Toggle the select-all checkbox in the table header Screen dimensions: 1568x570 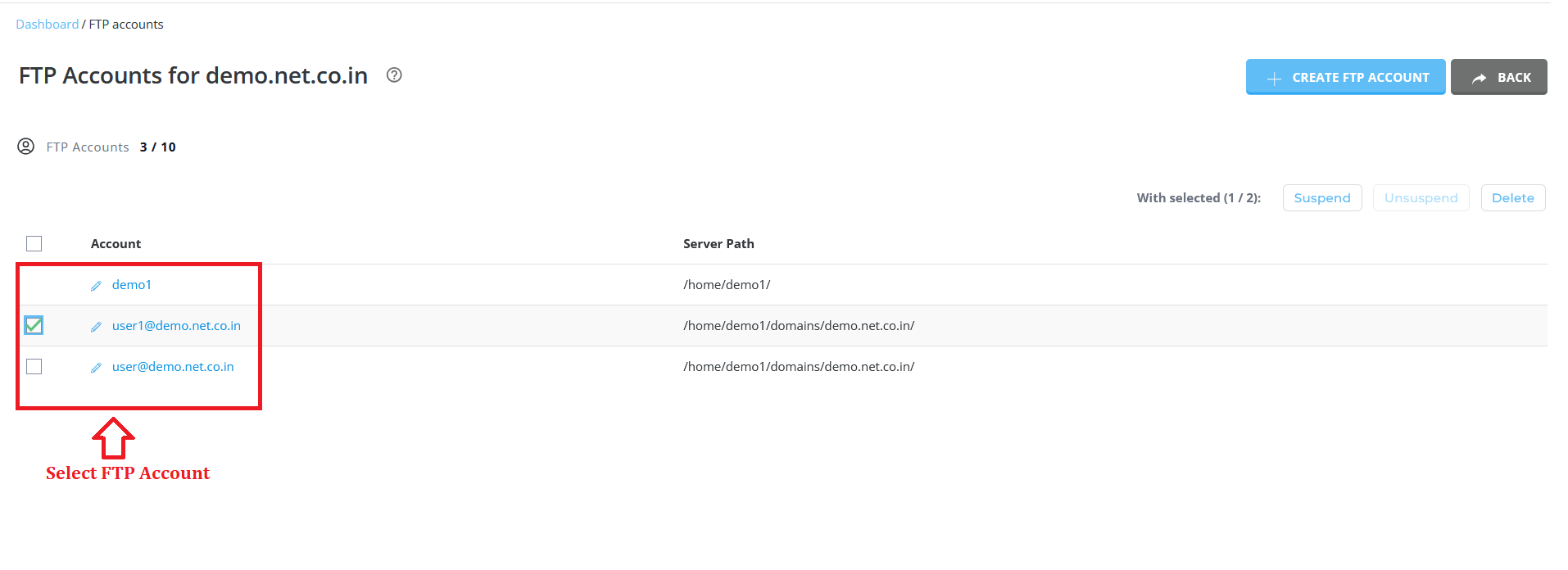pyautogui.click(x=34, y=243)
